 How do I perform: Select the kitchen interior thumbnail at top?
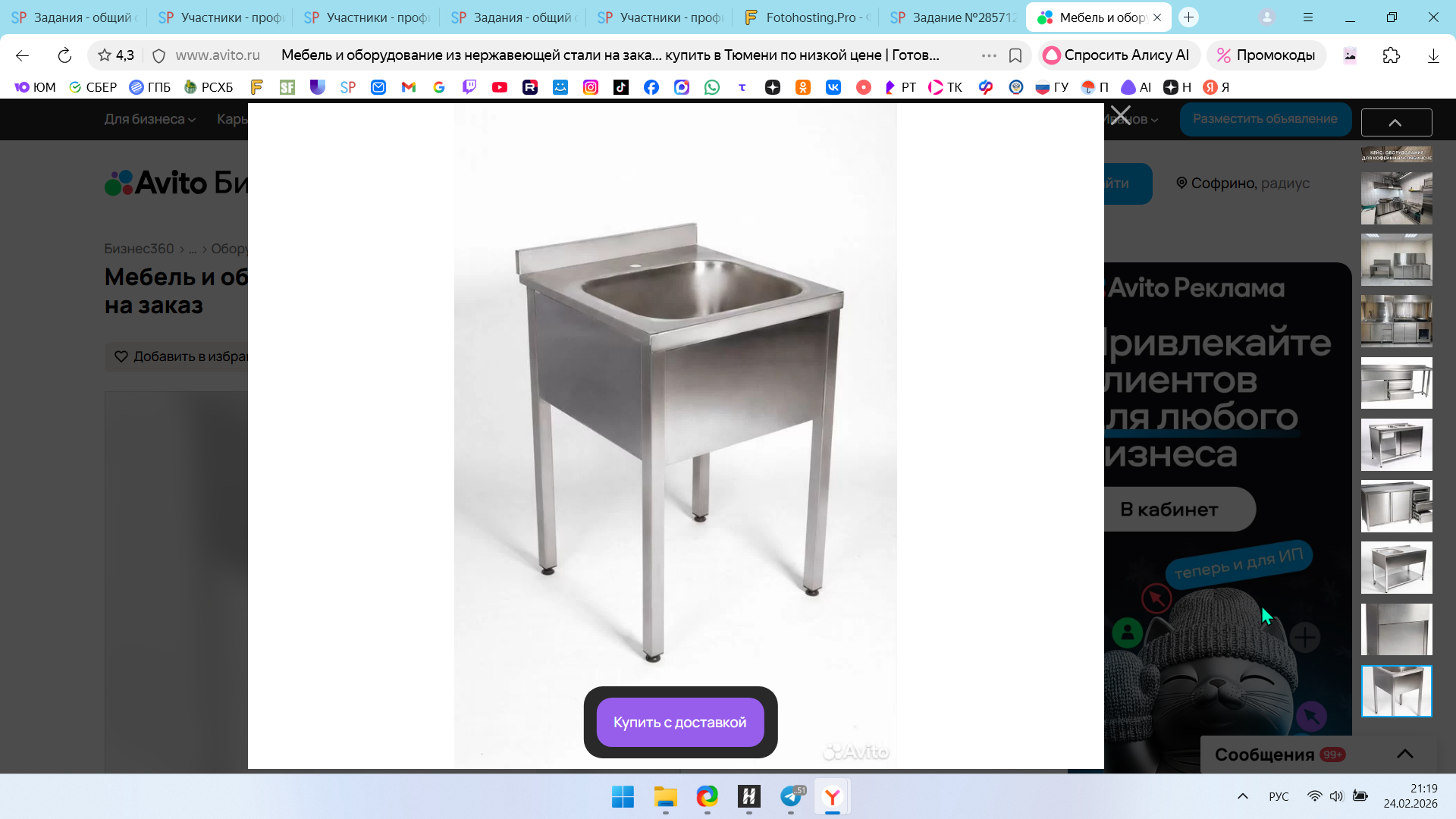1396,197
